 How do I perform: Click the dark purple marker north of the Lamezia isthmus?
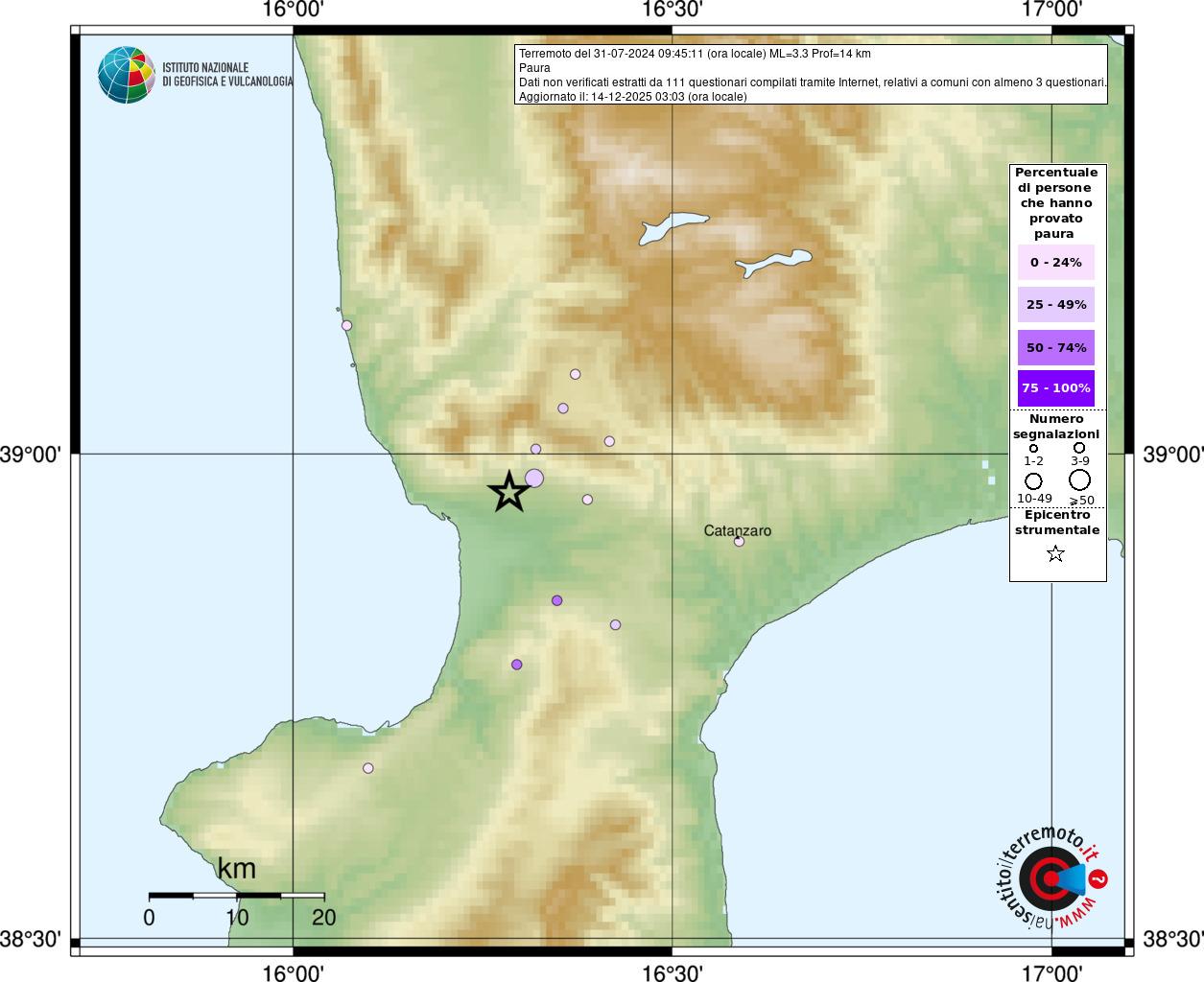coord(556,600)
